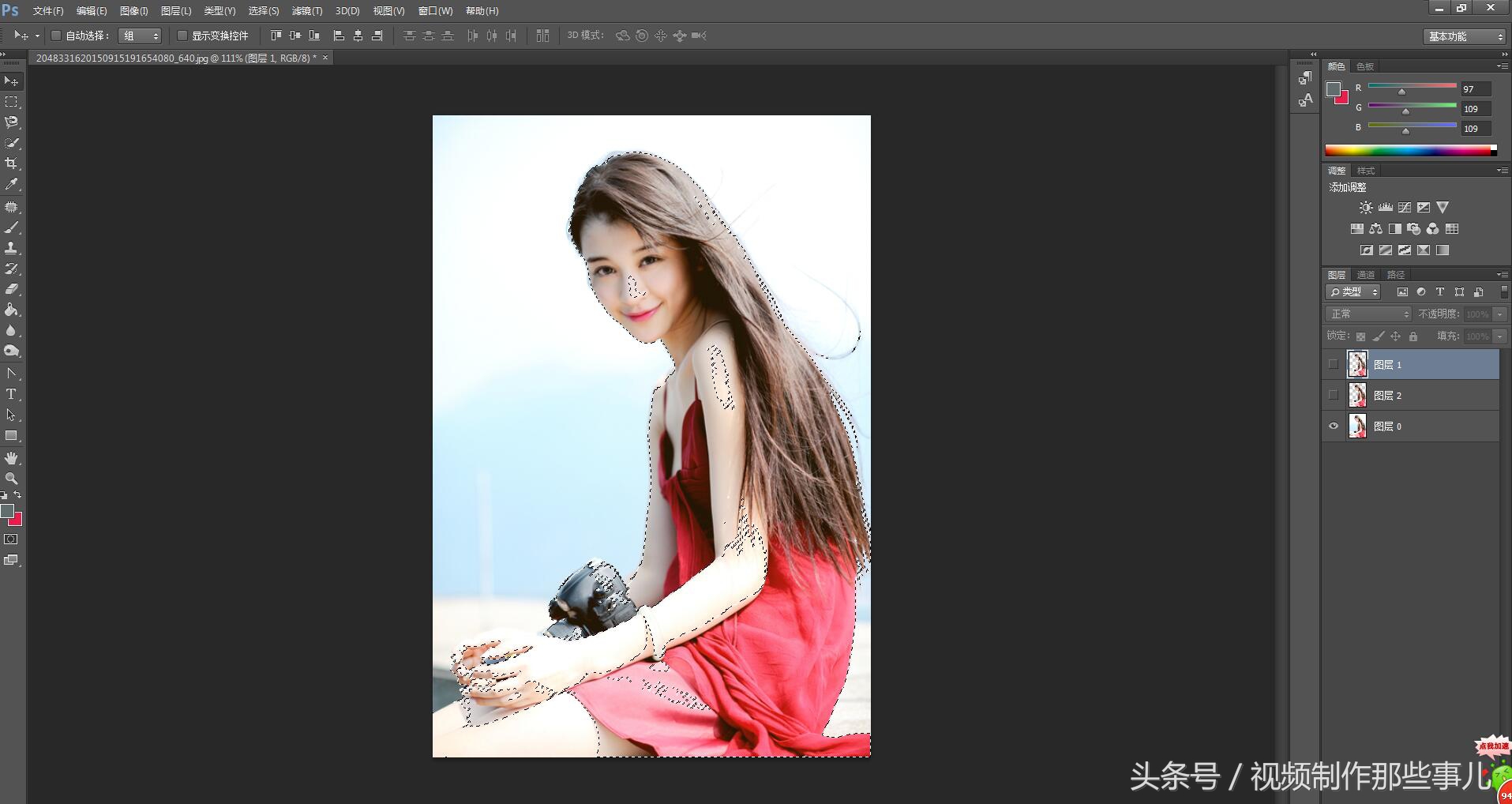Click the color spectrum ramp bar
The height and width of the screenshot is (804, 1512).
pos(1409,150)
